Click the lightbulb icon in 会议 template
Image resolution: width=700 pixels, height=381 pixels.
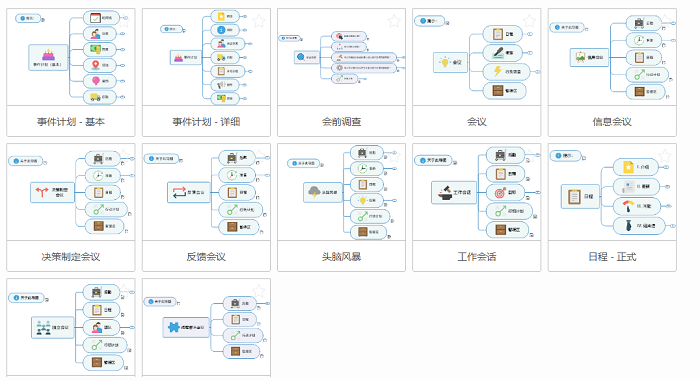point(444,62)
